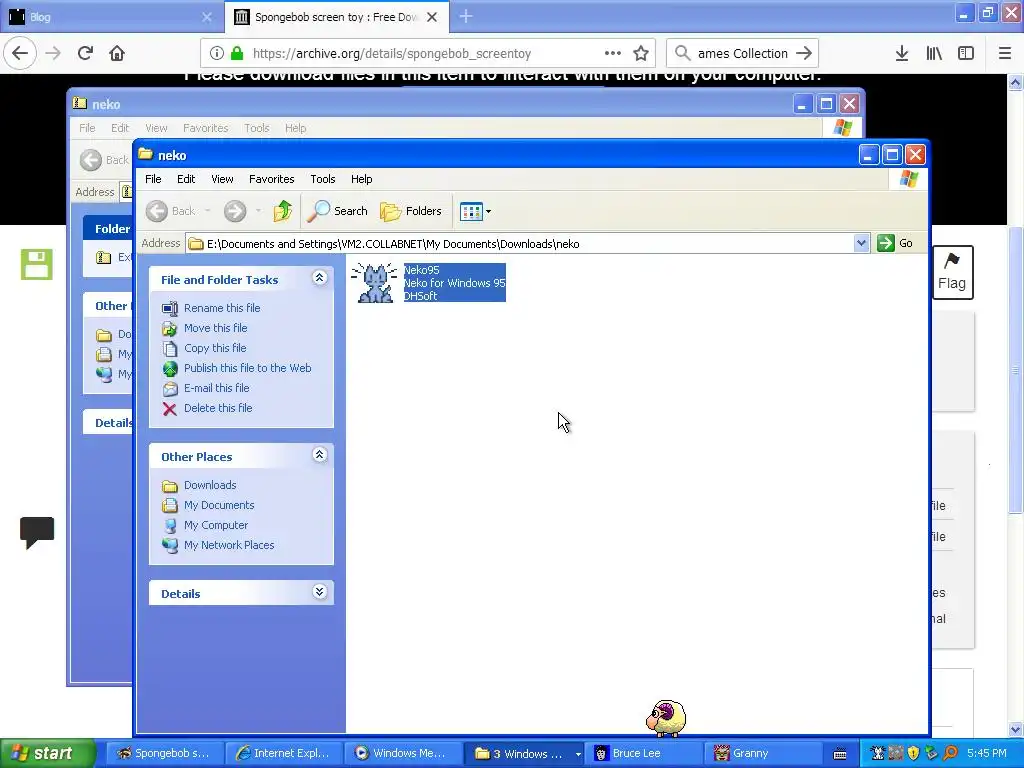Switch to Internet Explorer taskbar item
The height and width of the screenshot is (768, 1024).
[x=283, y=753]
